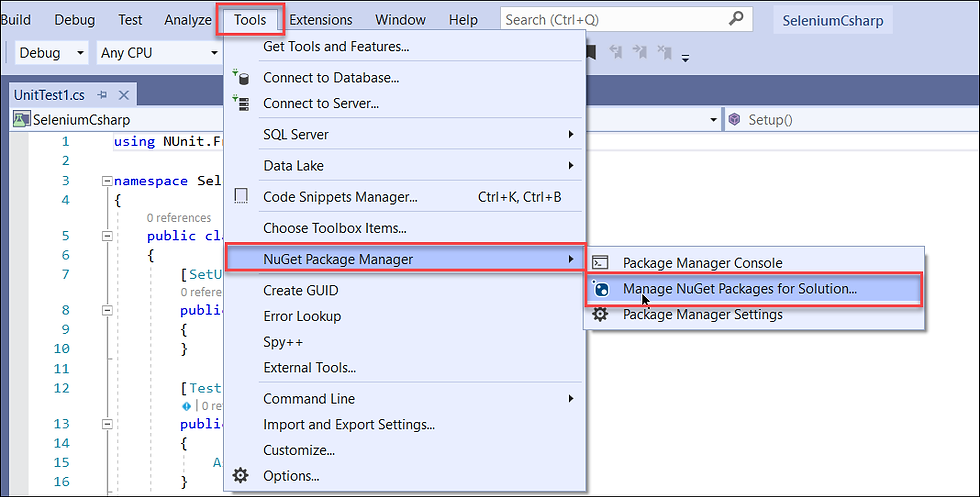The height and width of the screenshot is (497, 980).
Task: Open the Debug menu in menu bar
Action: [x=74, y=19]
